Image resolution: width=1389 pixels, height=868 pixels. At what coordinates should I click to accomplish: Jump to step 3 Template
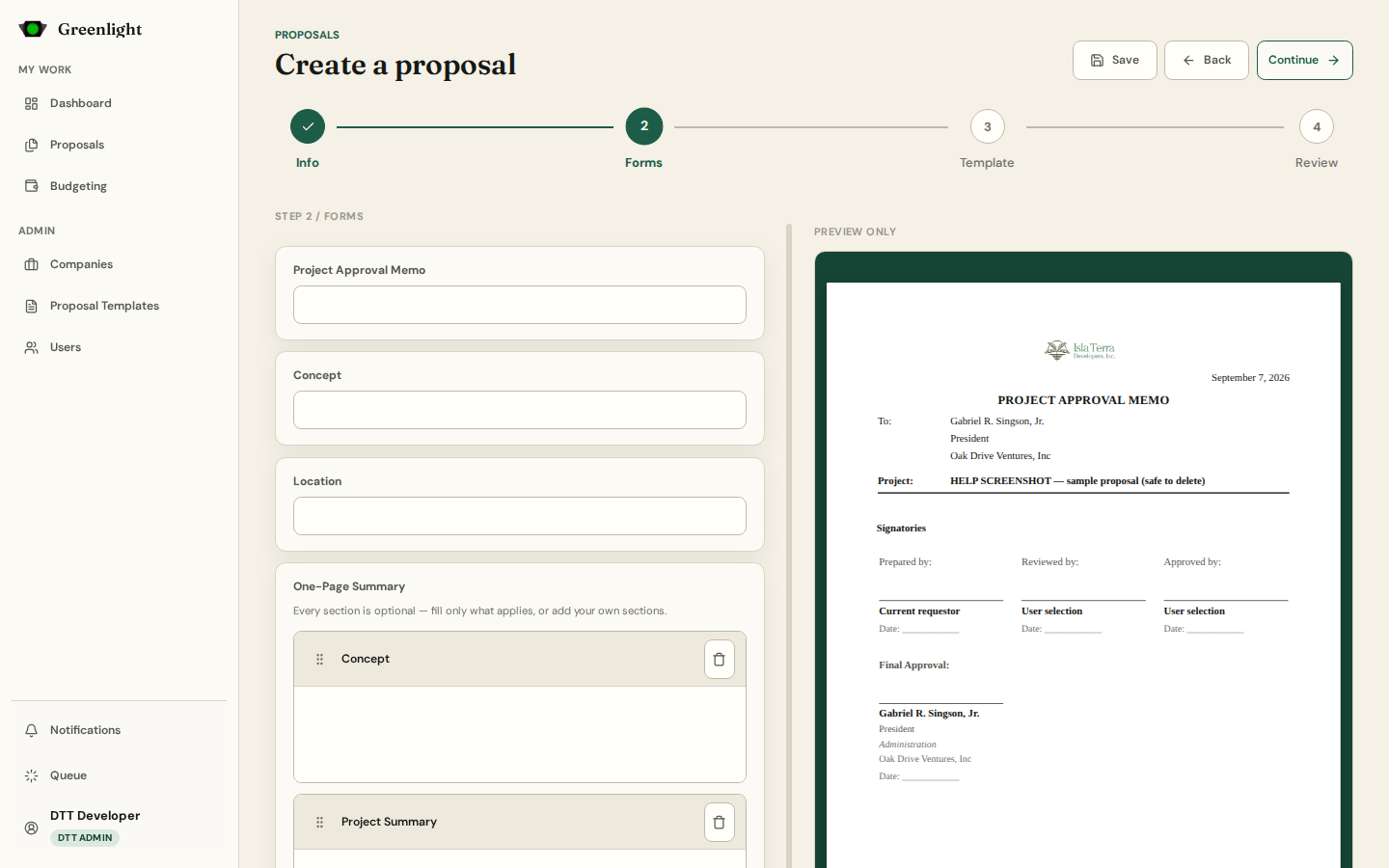click(x=988, y=126)
